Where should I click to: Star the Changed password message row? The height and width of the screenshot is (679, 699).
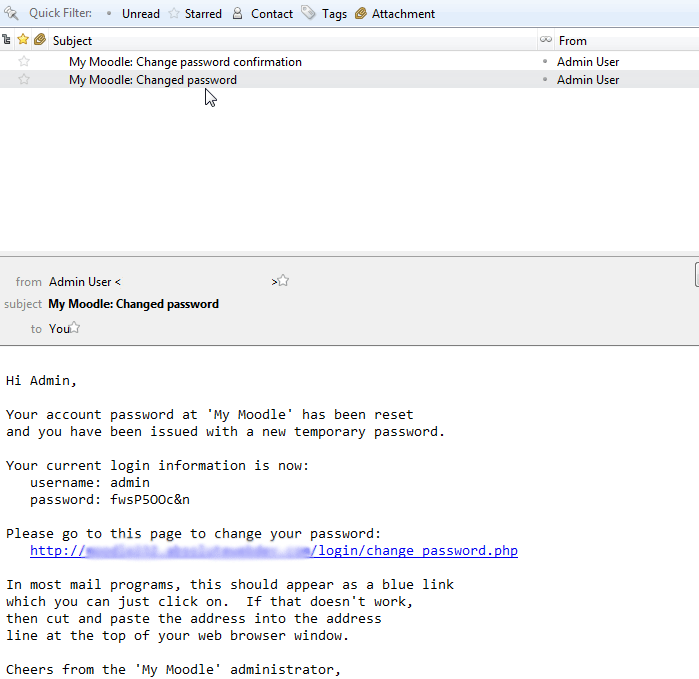click(24, 79)
